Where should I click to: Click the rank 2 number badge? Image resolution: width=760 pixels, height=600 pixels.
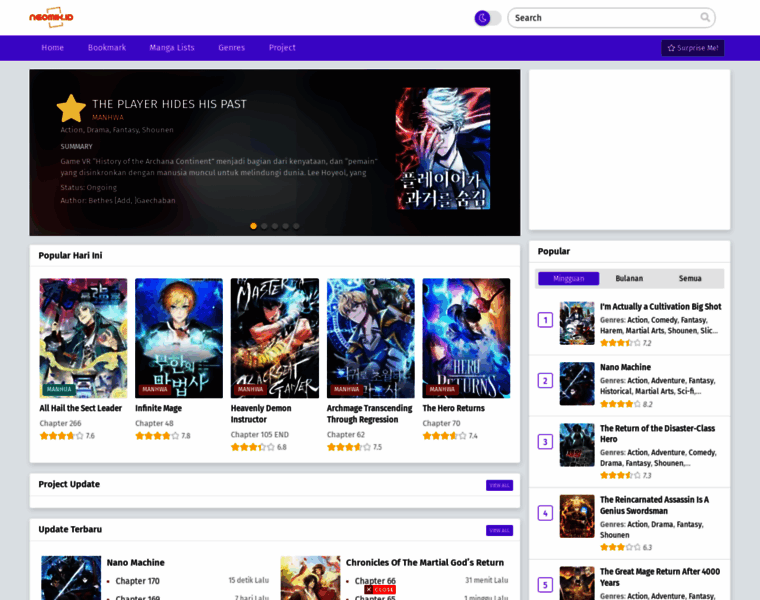click(x=545, y=380)
